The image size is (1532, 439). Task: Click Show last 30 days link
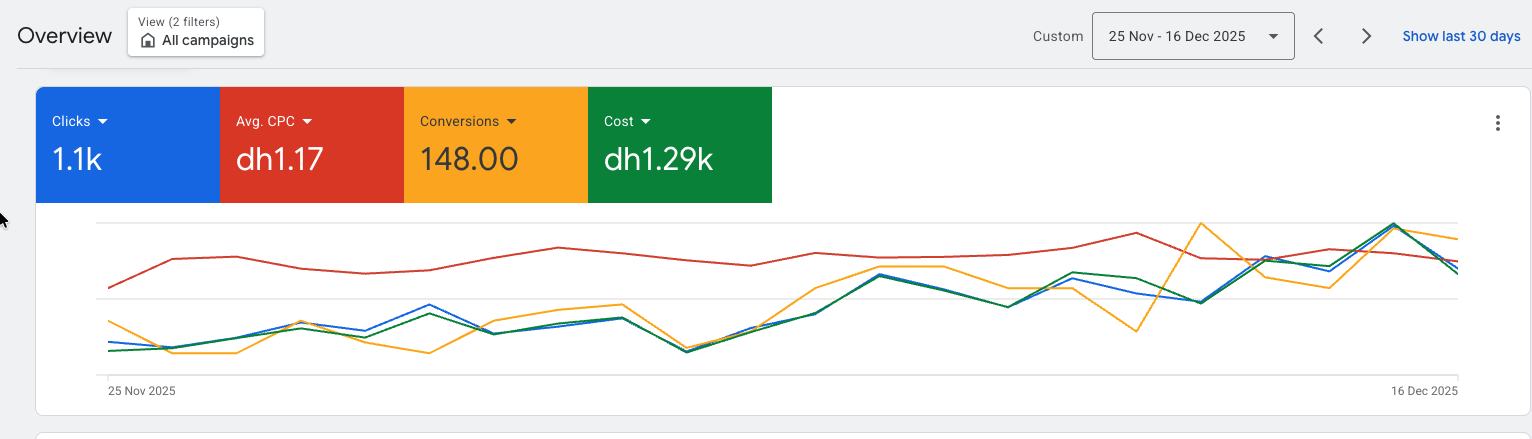[x=1461, y=36]
